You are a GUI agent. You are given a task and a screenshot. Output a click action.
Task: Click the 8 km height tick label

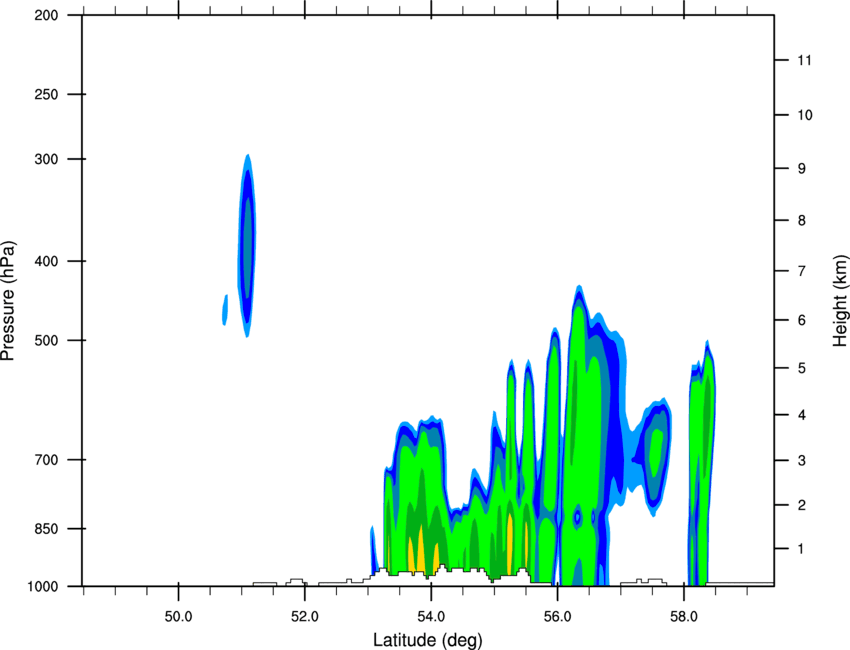pos(802,221)
